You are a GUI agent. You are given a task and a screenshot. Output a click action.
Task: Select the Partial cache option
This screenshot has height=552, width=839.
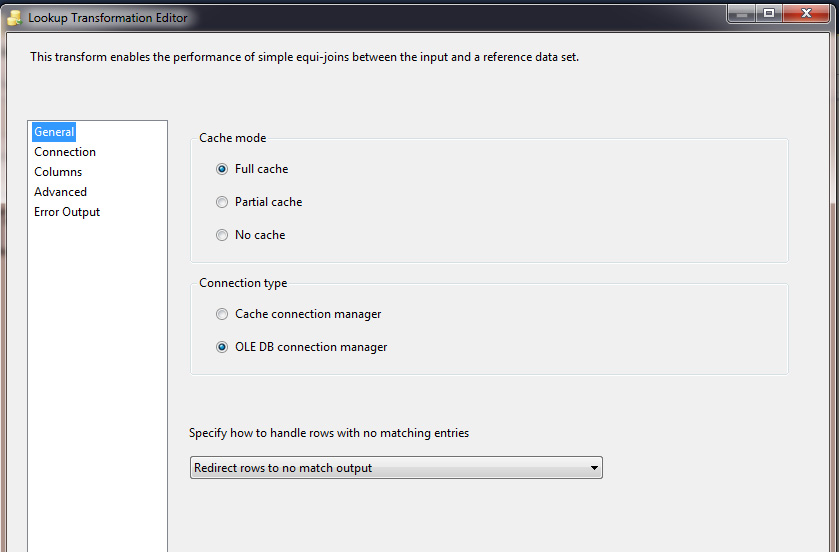pyautogui.click(x=259, y=202)
